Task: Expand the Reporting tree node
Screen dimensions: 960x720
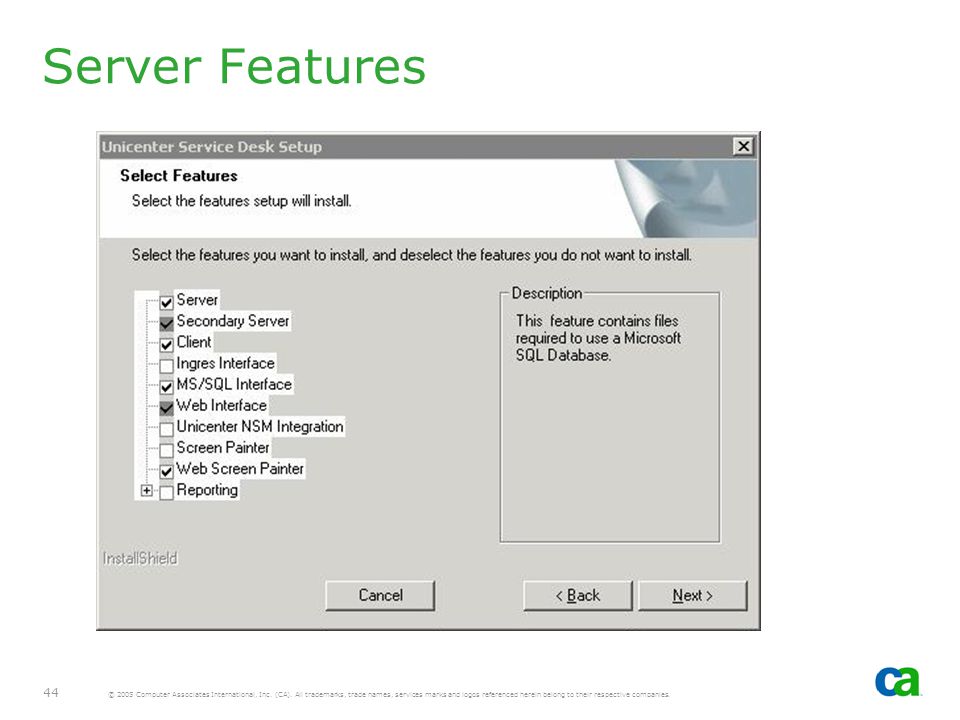Action: click(146, 490)
